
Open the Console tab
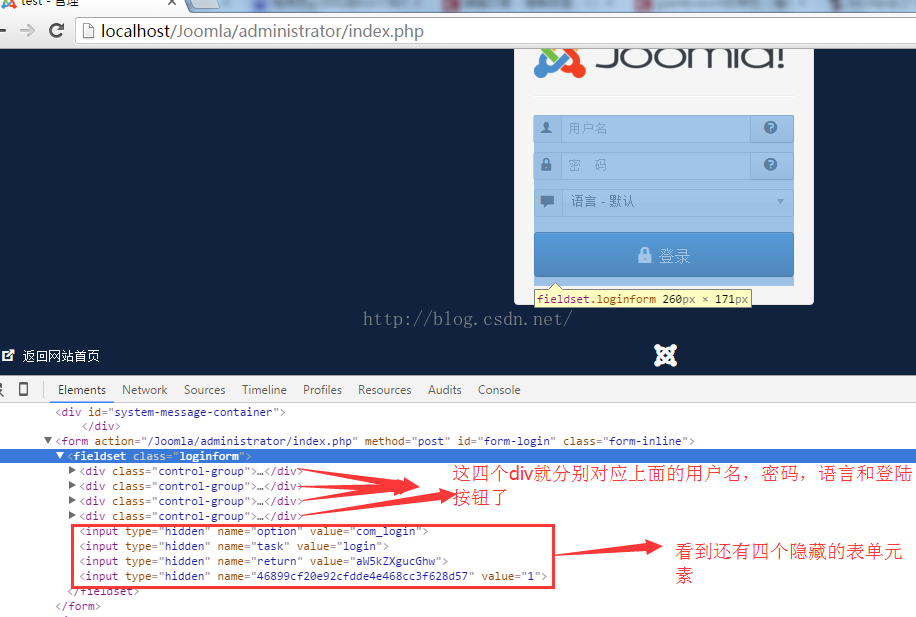pyautogui.click(x=499, y=390)
